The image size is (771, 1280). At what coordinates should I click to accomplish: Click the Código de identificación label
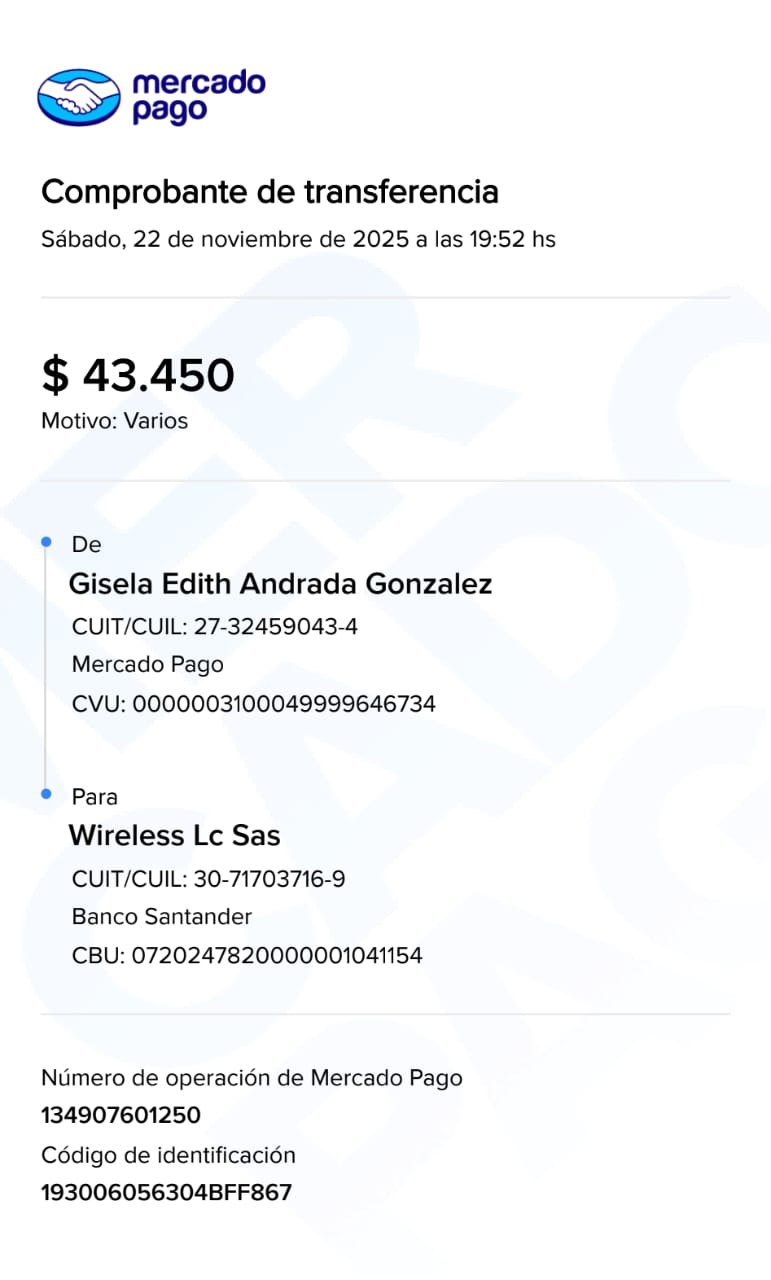[168, 1156]
